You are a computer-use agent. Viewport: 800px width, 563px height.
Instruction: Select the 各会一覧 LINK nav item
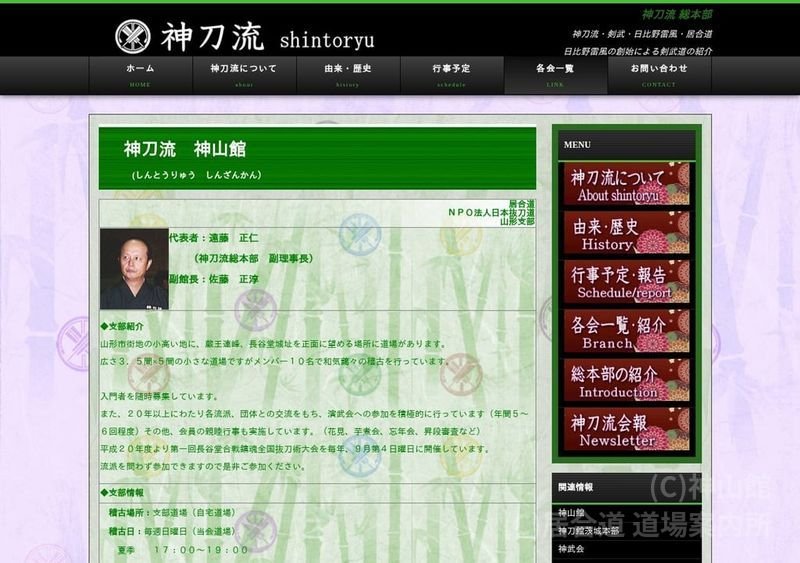pos(555,75)
